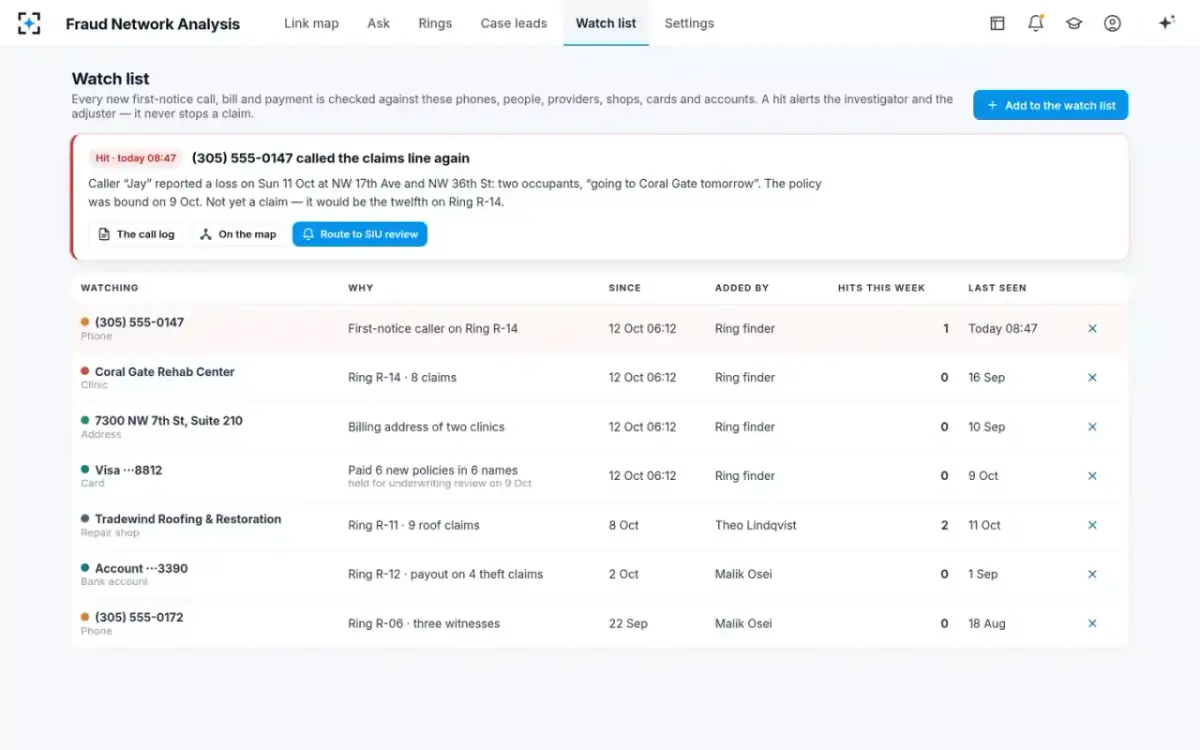This screenshot has height=750, width=1200.
Task: Select the Visa ···8812 card entry
Action: [x=128, y=470]
